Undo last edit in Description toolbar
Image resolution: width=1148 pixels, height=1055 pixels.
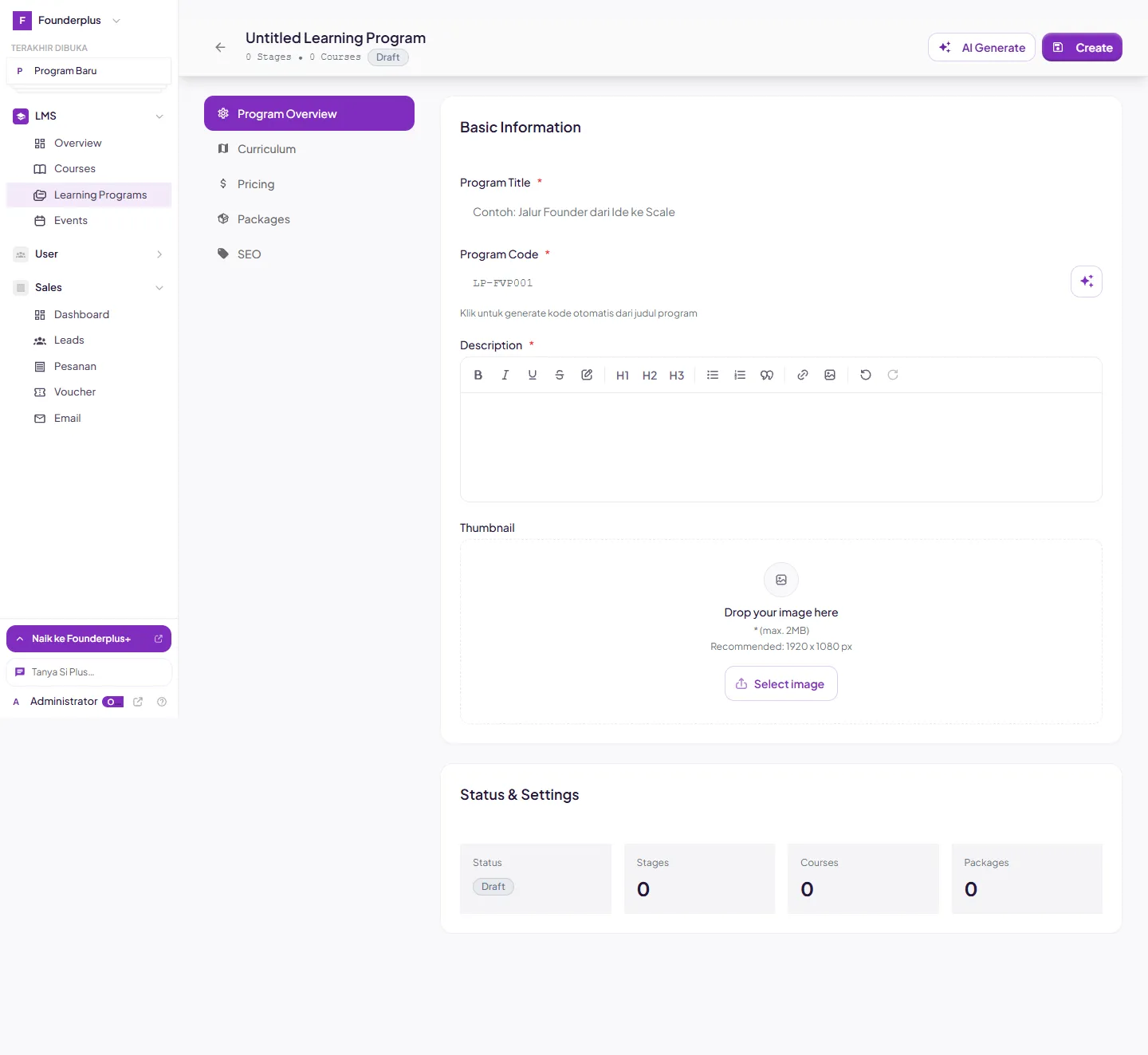point(866,375)
